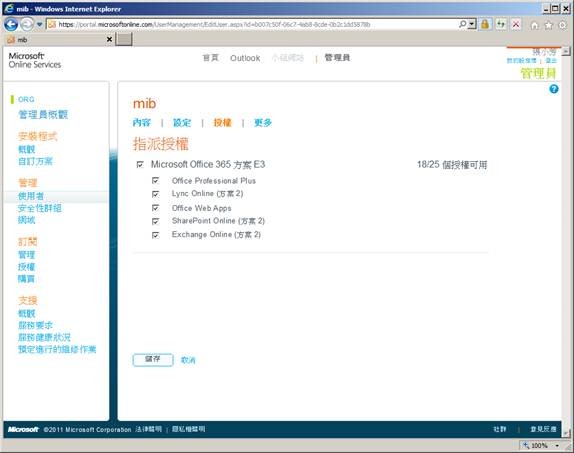This screenshot has height=453, width=574.
Task: Click the page scrollbar up arrow
Action: 566,51
